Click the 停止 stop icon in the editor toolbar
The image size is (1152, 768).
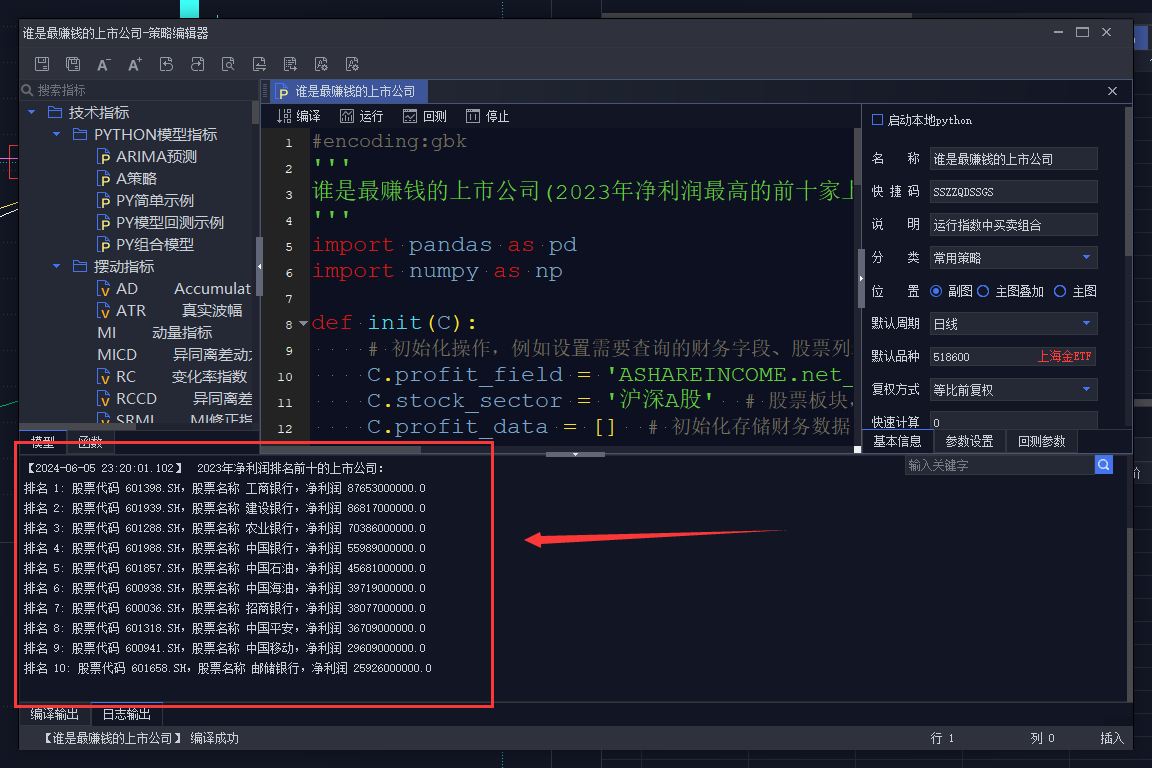click(x=472, y=116)
